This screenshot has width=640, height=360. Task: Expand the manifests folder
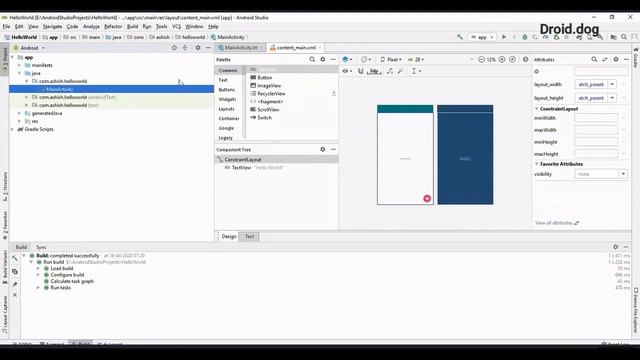coord(19,65)
